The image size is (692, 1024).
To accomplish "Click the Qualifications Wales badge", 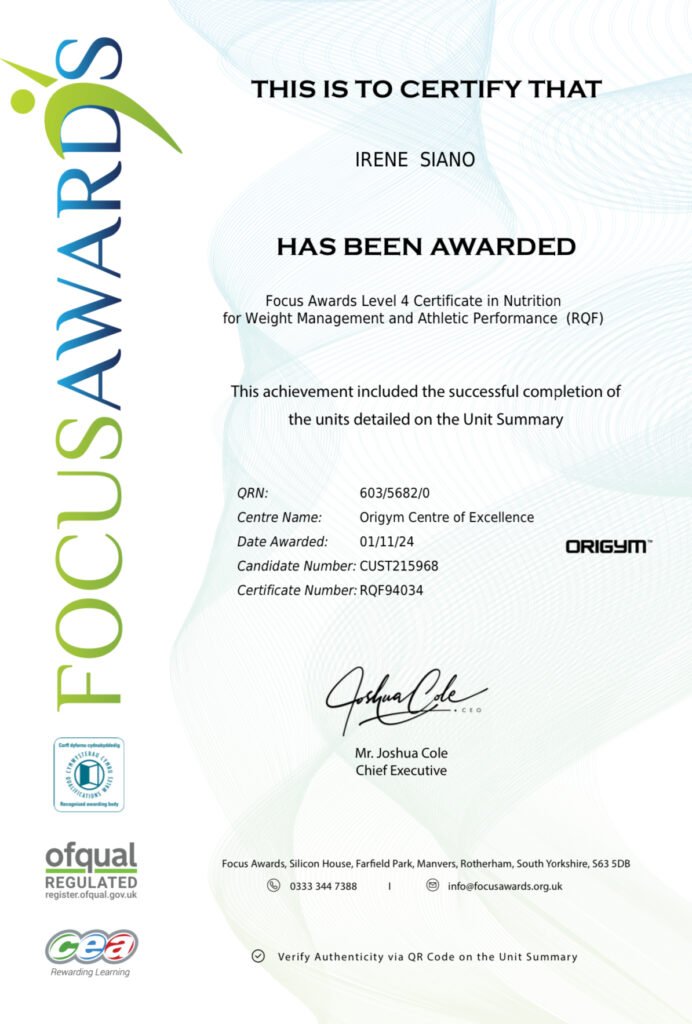I will pos(89,775).
